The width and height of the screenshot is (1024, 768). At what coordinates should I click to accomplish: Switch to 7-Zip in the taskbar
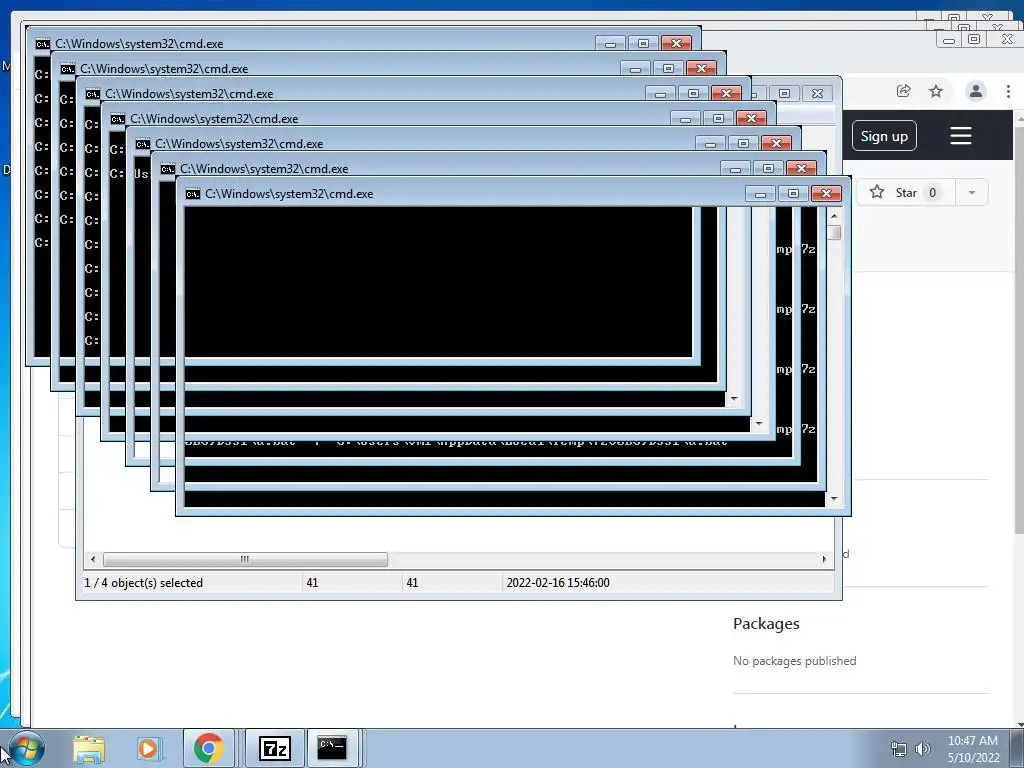tap(274, 748)
